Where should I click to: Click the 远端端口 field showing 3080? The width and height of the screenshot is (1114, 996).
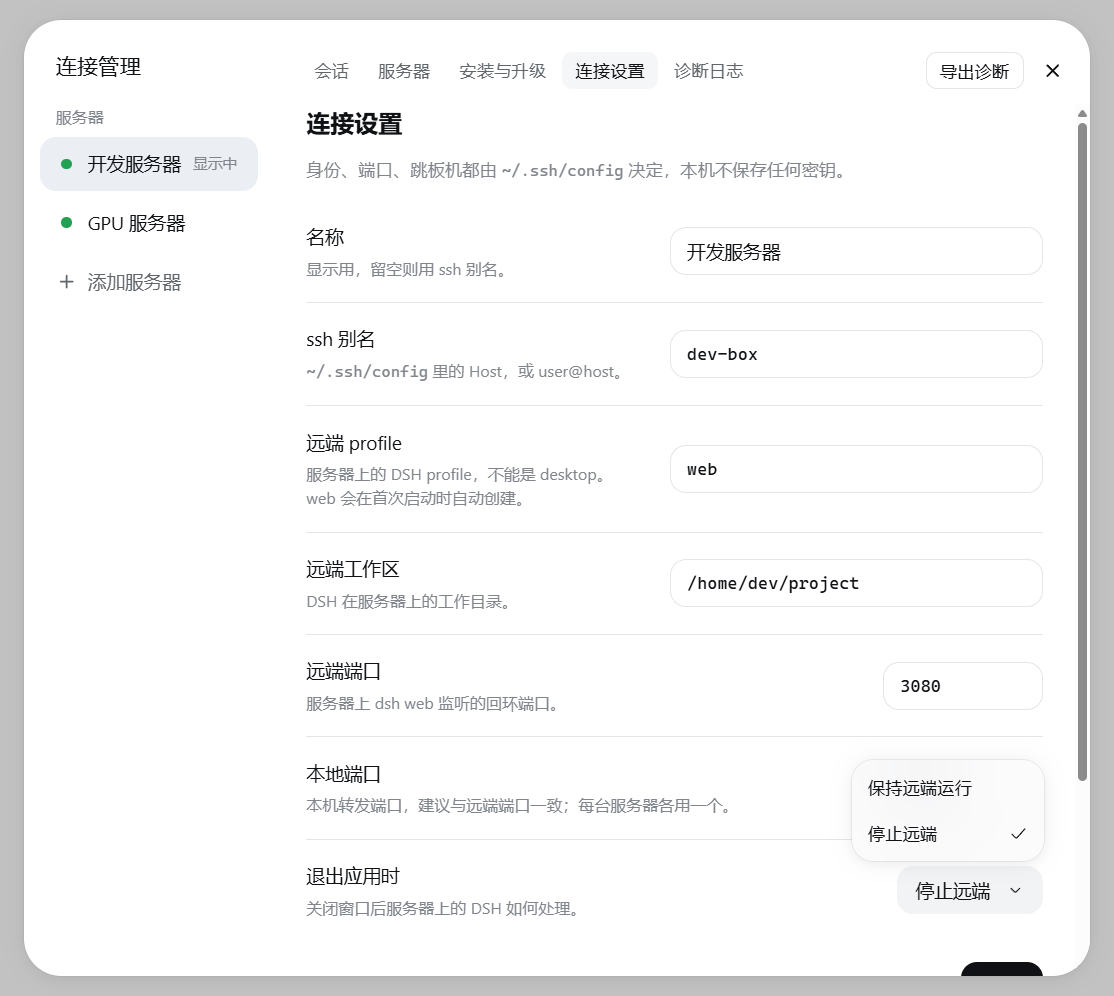tap(963, 686)
